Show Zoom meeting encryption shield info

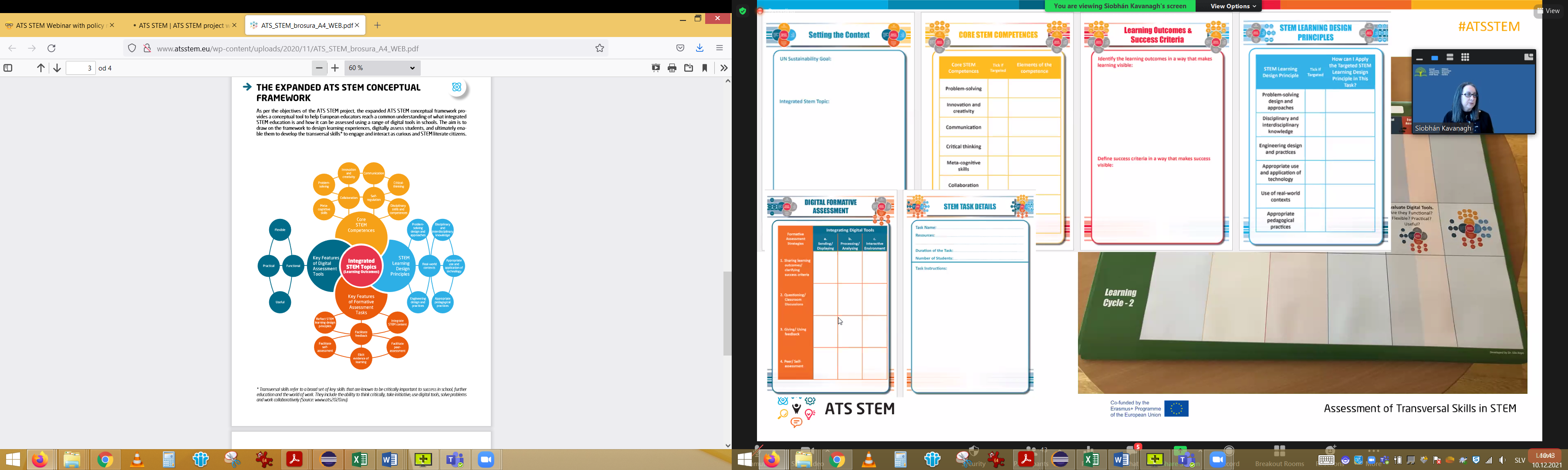[x=743, y=11]
